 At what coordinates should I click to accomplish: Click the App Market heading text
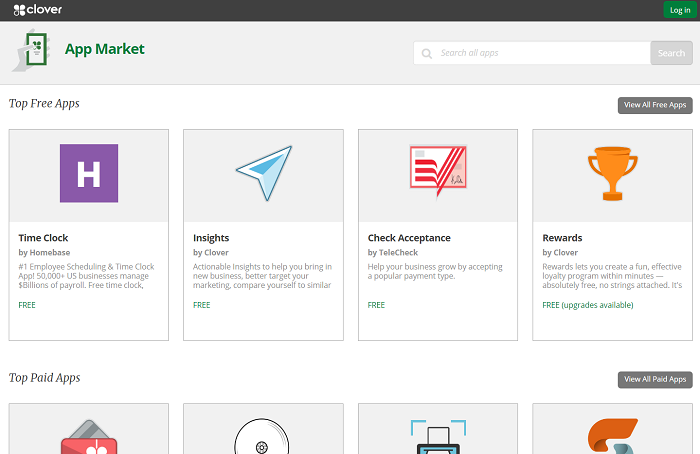(104, 49)
